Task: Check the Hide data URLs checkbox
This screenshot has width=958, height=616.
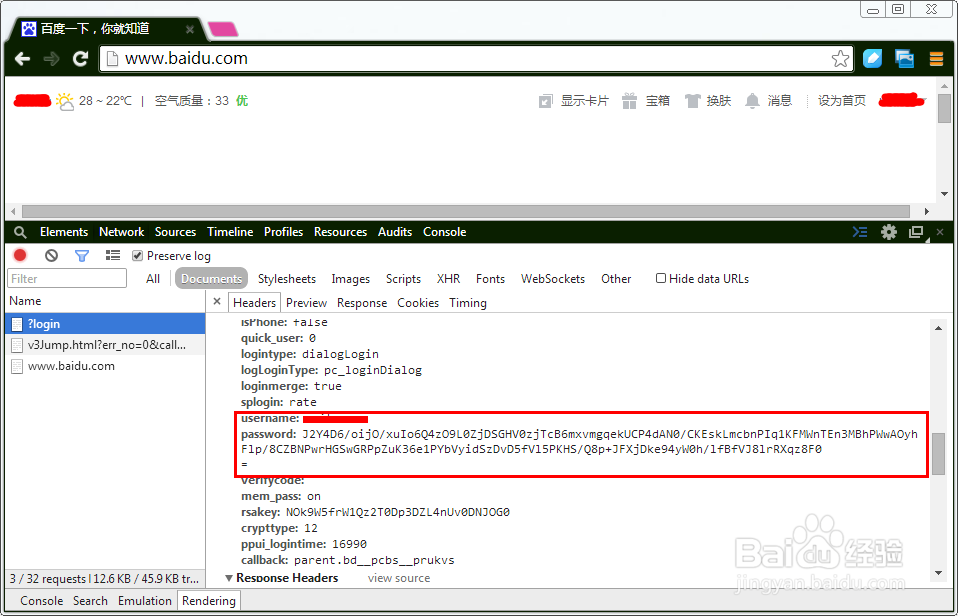Action: (x=660, y=278)
